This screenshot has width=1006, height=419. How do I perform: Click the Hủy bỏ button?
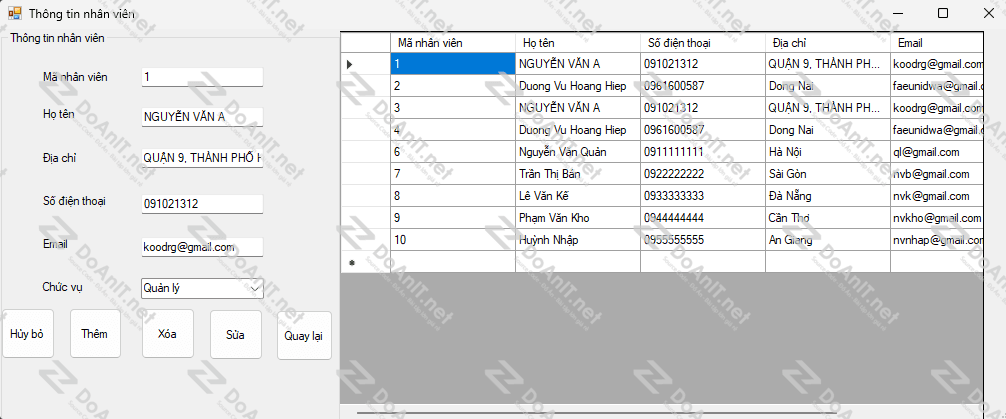click(27, 334)
